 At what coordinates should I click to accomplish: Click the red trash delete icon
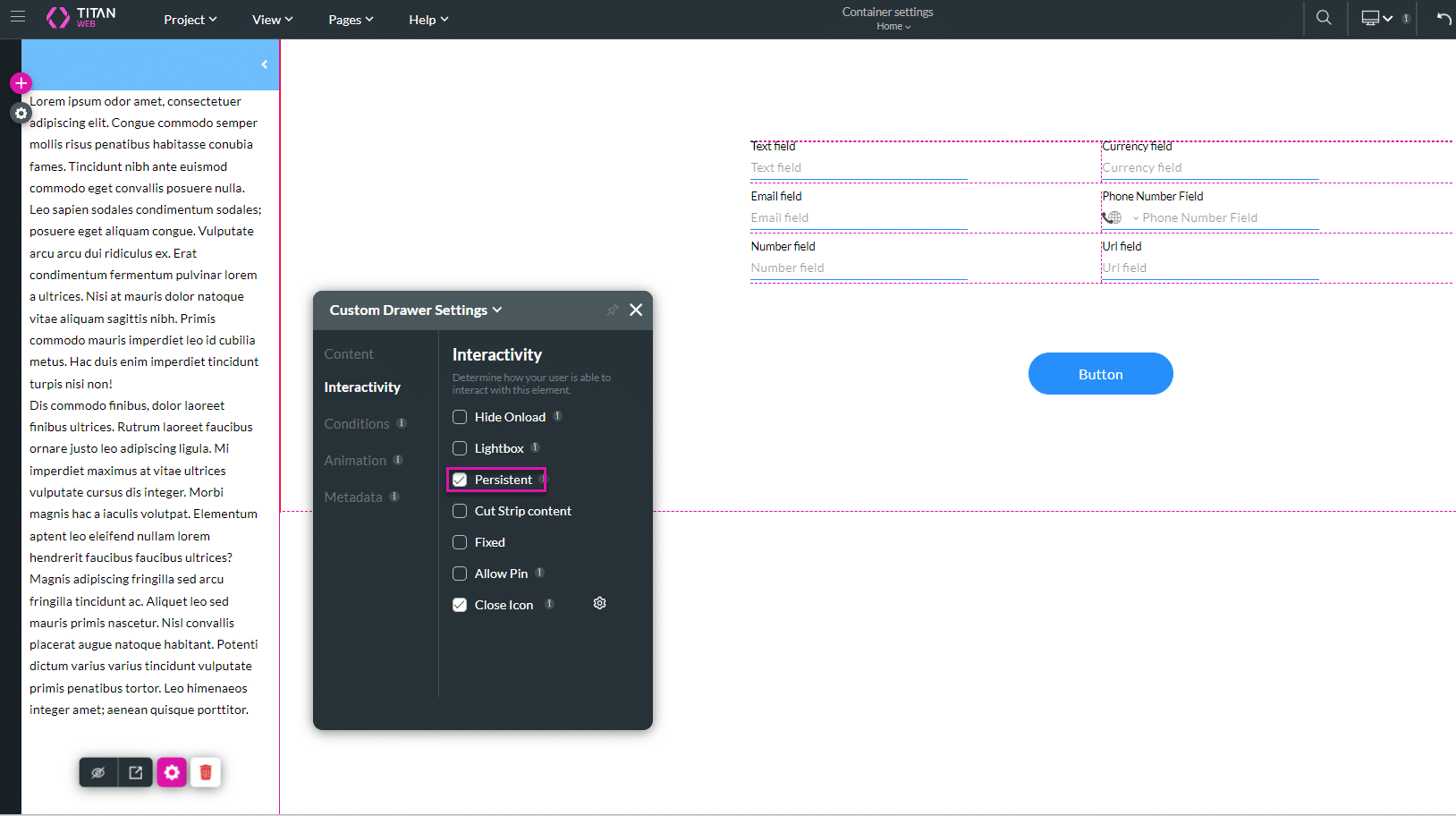tap(206, 772)
